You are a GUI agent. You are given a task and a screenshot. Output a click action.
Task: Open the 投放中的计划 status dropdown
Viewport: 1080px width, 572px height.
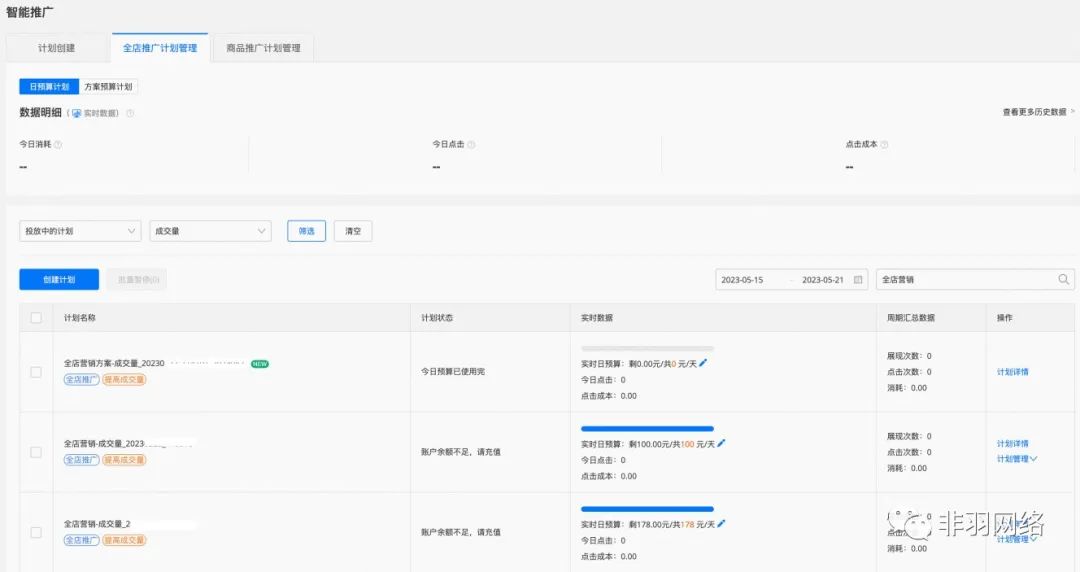coord(79,231)
